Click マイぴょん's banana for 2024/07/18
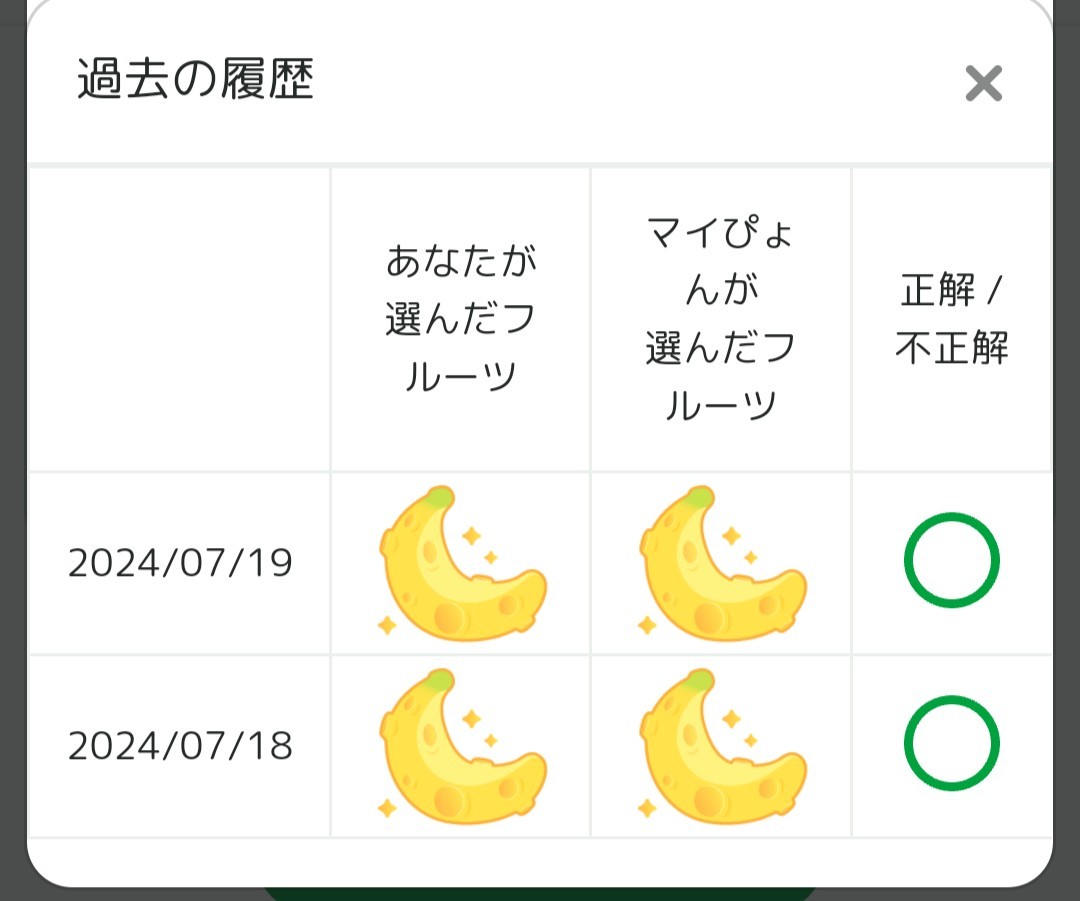The image size is (1080, 901). pyautogui.click(x=722, y=746)
